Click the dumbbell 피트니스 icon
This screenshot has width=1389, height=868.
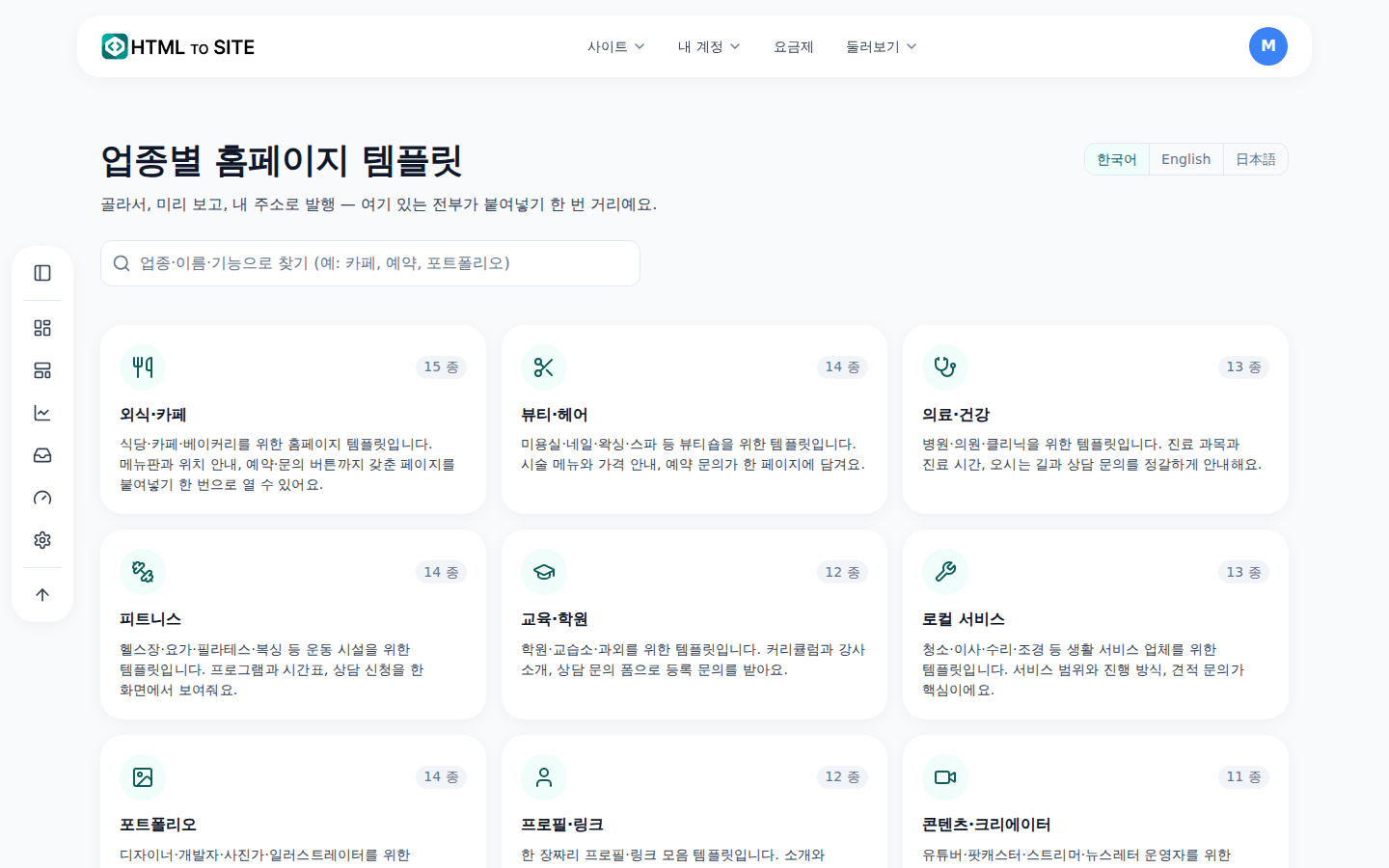click(143, 572)
